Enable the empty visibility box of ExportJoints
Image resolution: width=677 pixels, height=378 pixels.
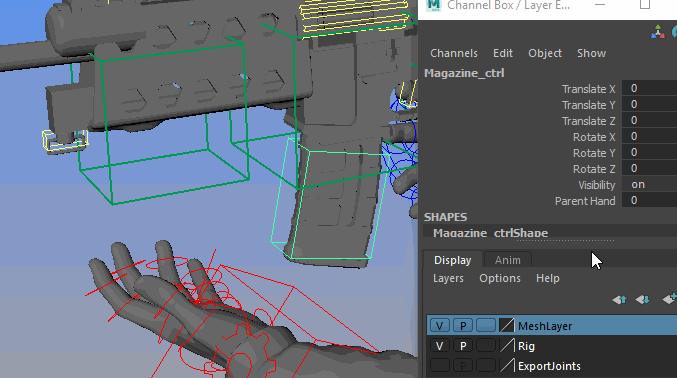[x=440, y=365]
